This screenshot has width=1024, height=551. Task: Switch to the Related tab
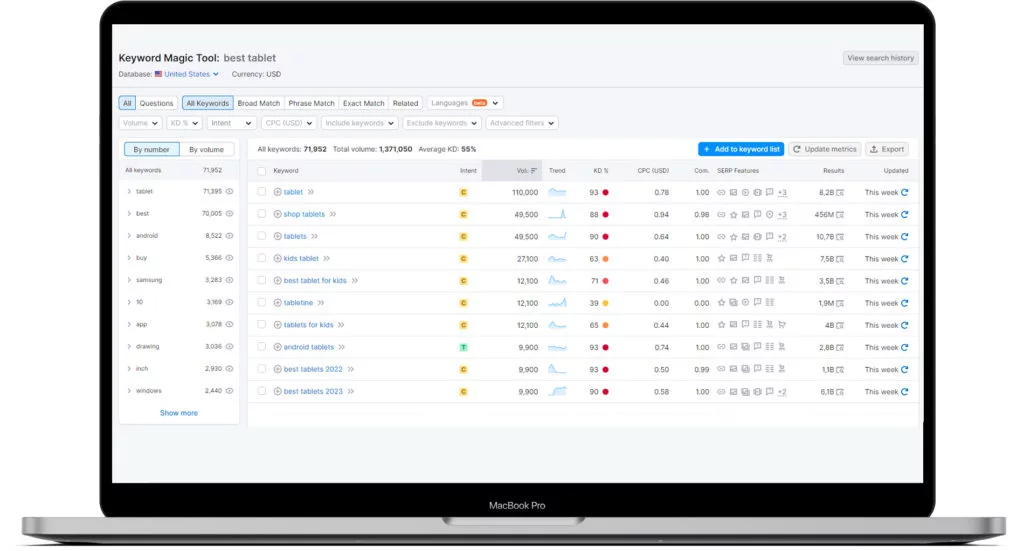[406, 103]
